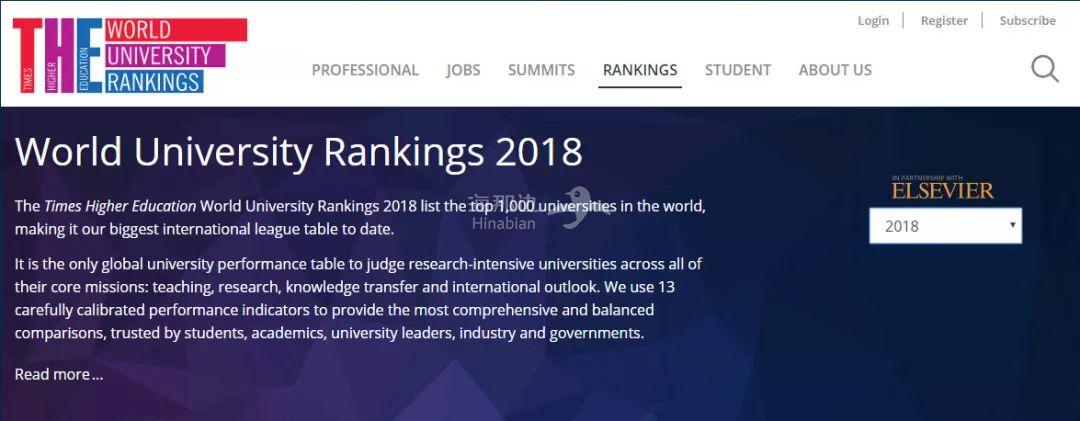Click the italic Times Higher Education text

click(120, 207)
